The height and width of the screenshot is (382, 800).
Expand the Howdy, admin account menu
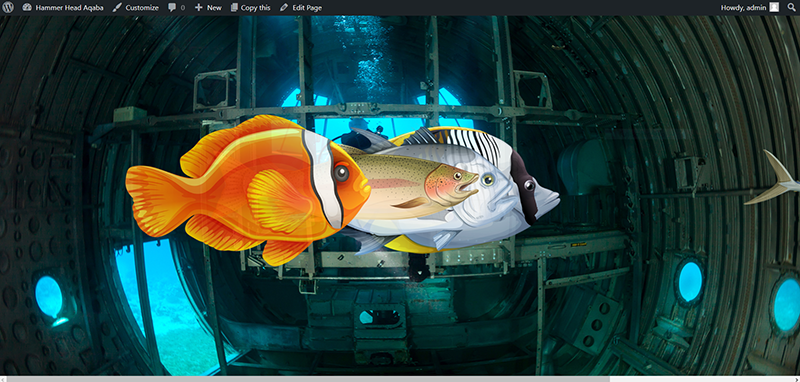749,8
